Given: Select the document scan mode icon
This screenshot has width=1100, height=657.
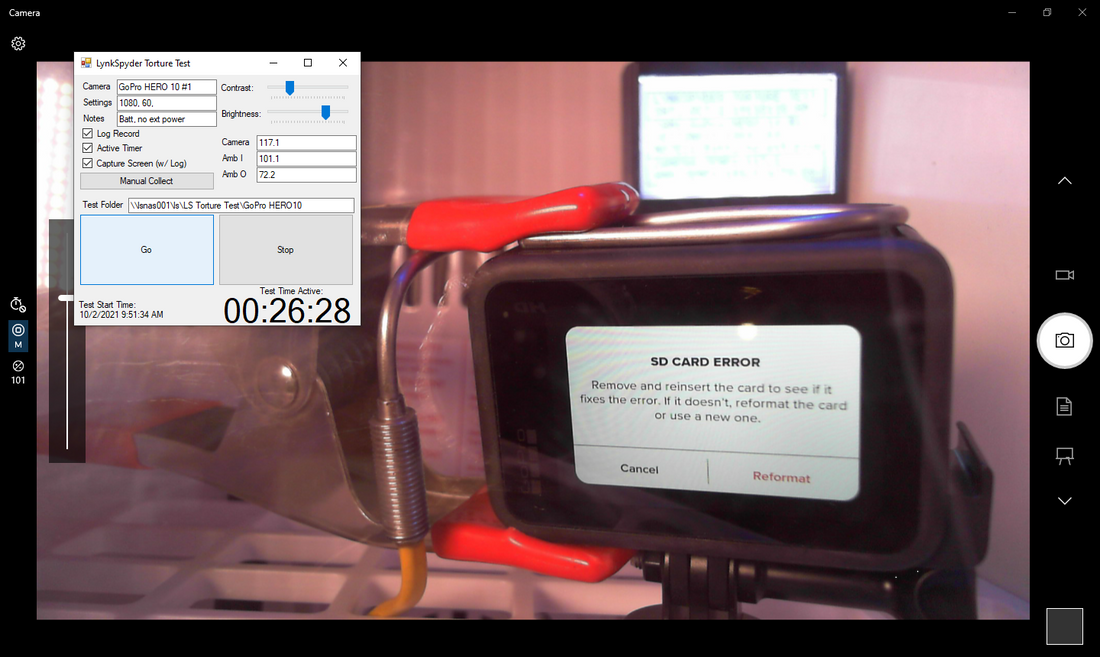Looking at the screenshot, I should [1064, 406].
